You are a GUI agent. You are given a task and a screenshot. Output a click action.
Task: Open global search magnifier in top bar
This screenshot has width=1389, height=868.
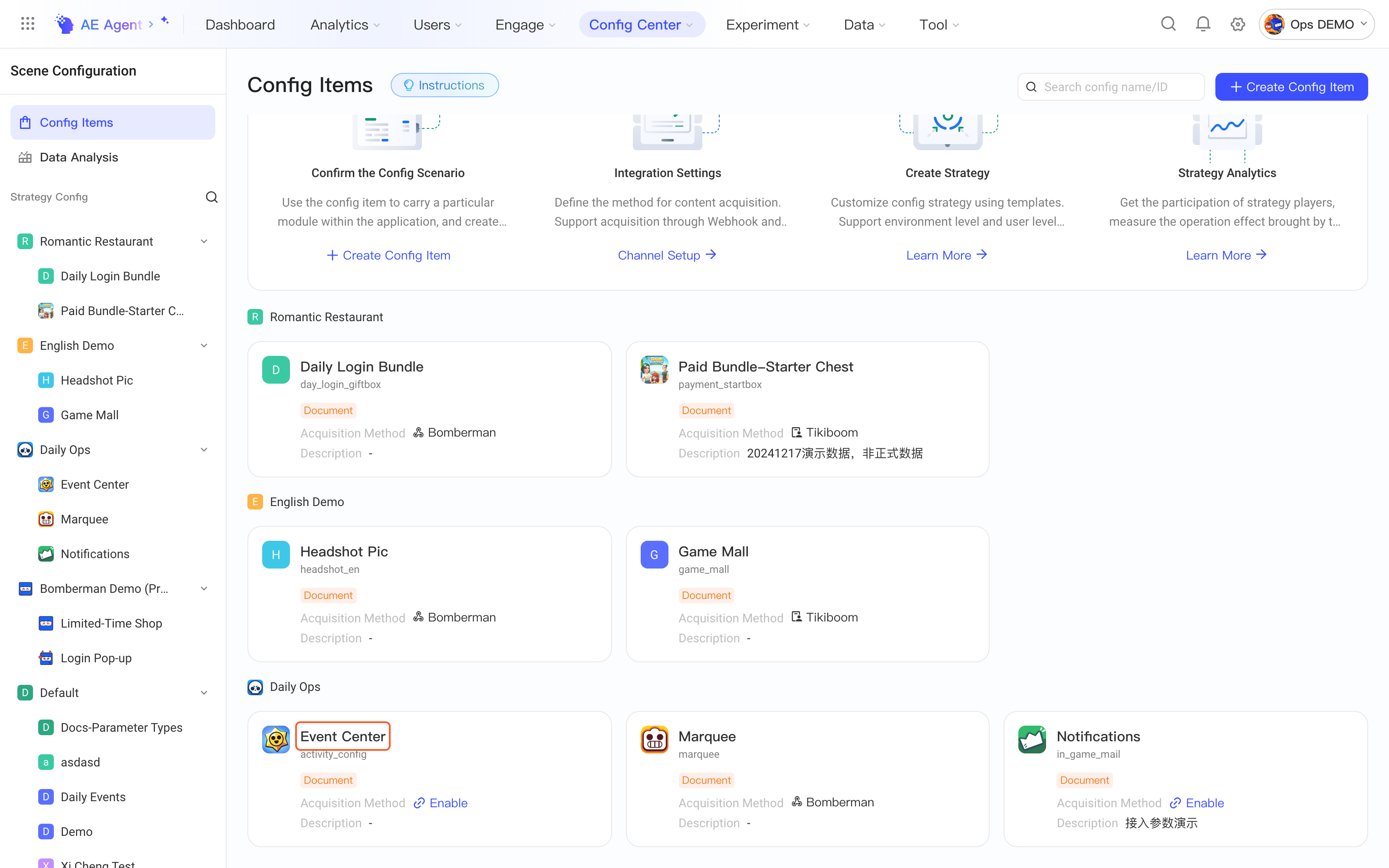pos(1168,24)
